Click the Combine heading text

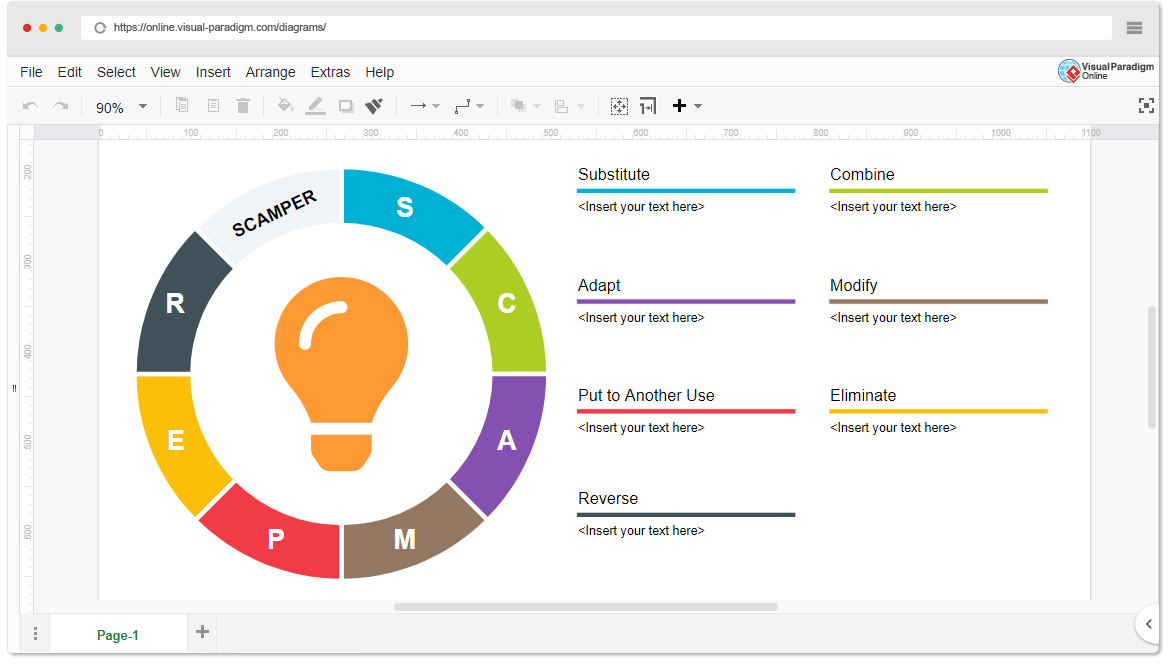click(862, 175)
